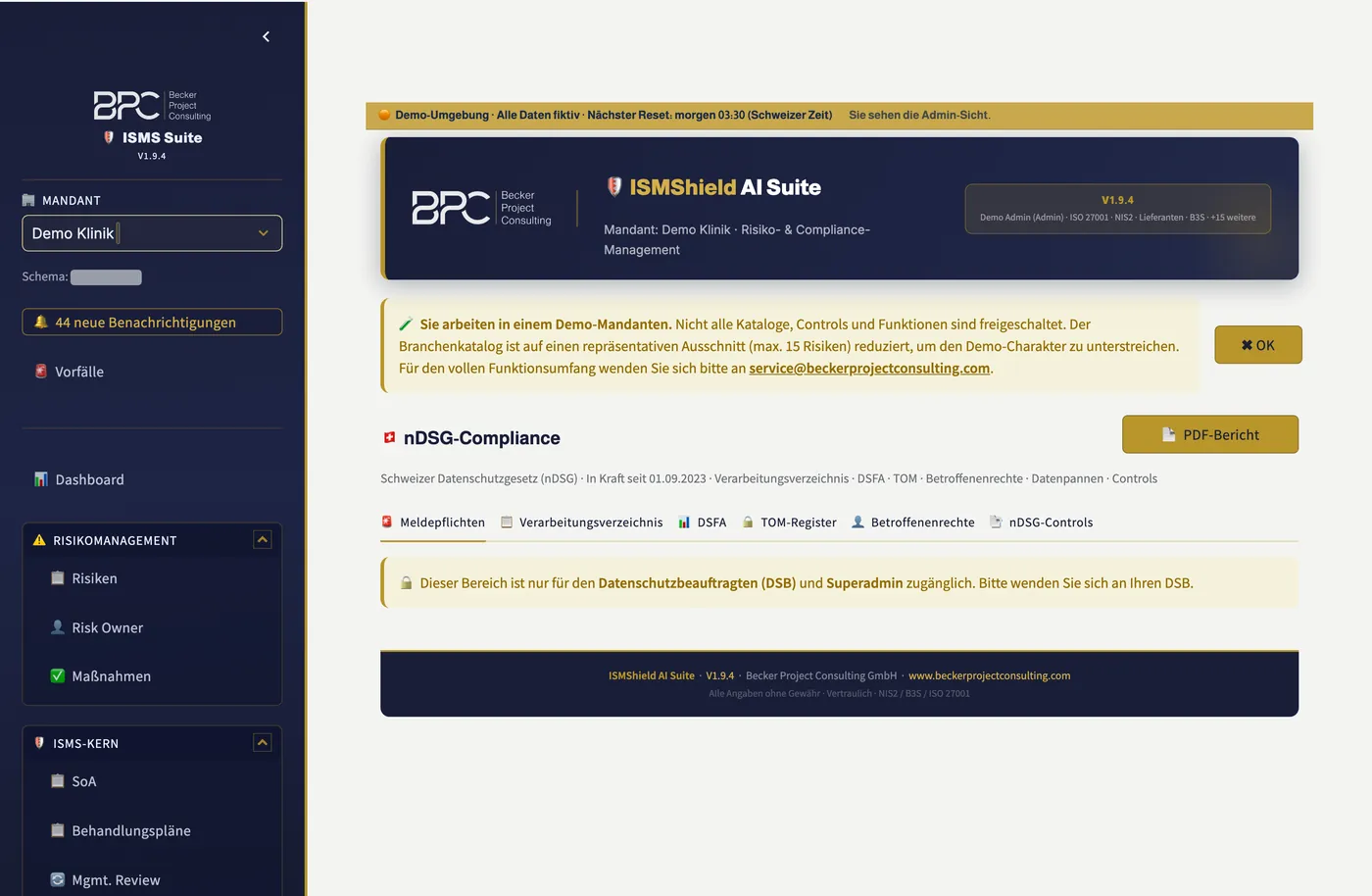1372x896 pixels.
Task: Click the pencil icon in demo notice
Action: point(406,324)
